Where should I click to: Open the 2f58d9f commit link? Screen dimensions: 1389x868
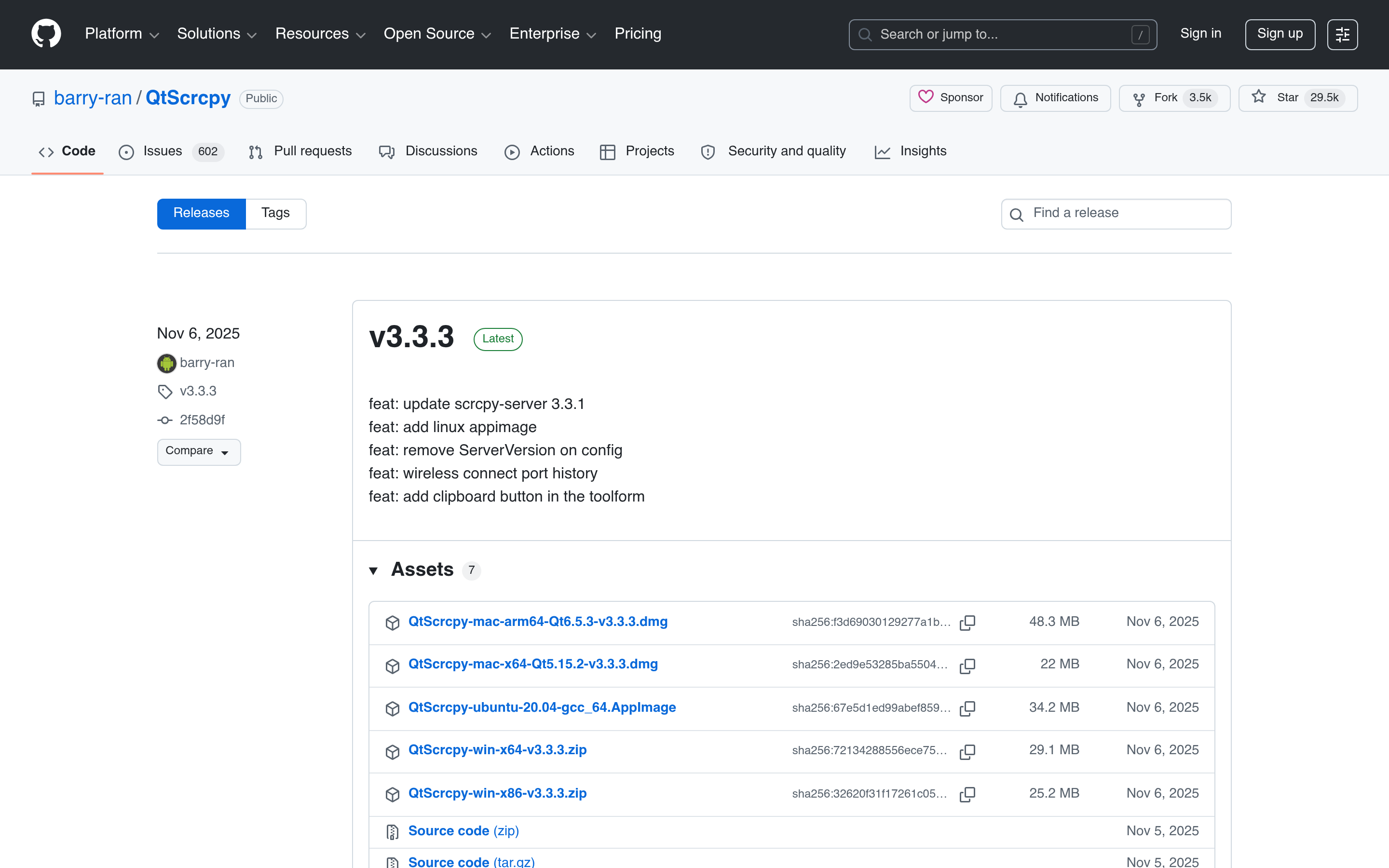202,420
